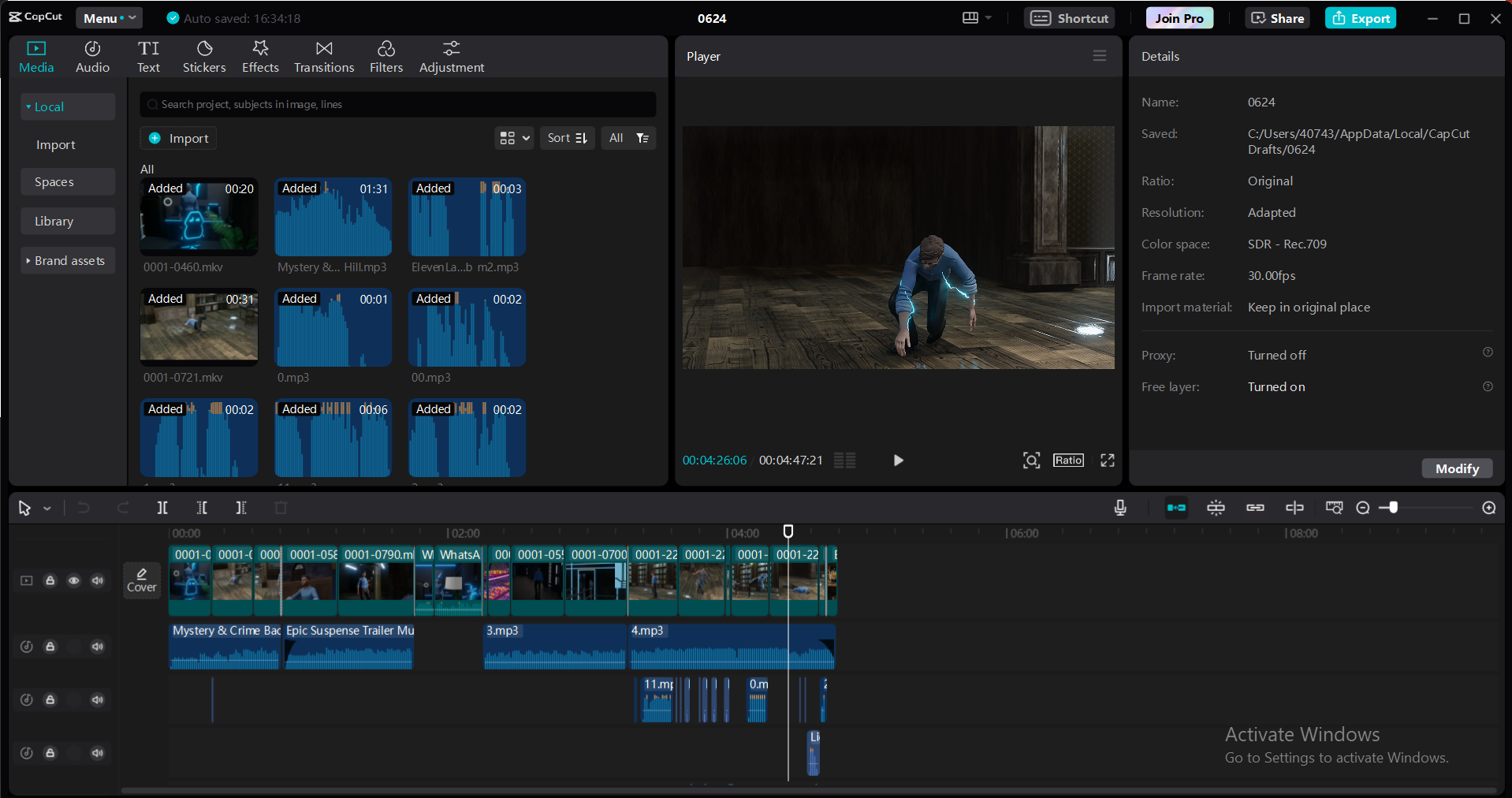The image size is (1512, 798).
Task: Open the All filter dropdown
Action: 628,138
